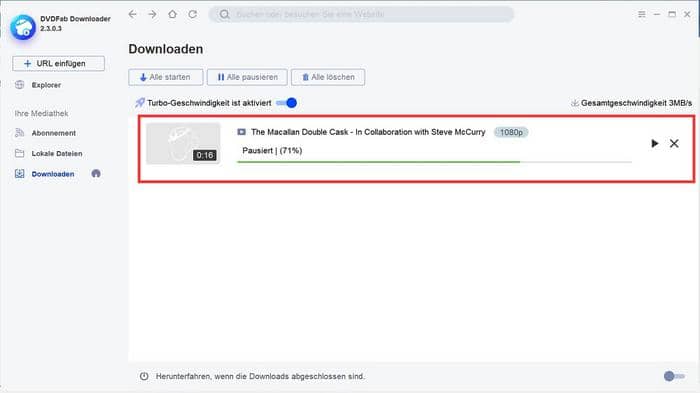The width and height of the screenshot is (700, 393).
Task: Enable shutdown after downloads toggle
Action: [674, 376]
